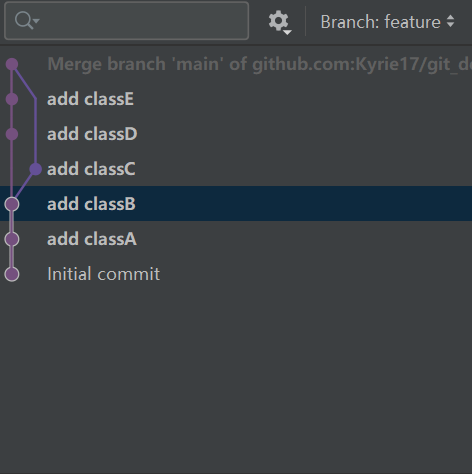This screenshot has height=474, width=472.
Task: Select the add classD commit
Action: [x=236, y=134]
